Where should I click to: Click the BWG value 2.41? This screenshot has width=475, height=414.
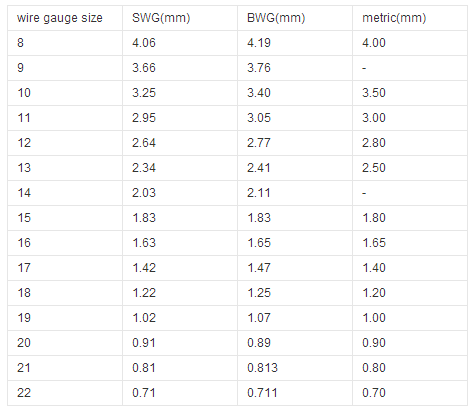(259, 168)
